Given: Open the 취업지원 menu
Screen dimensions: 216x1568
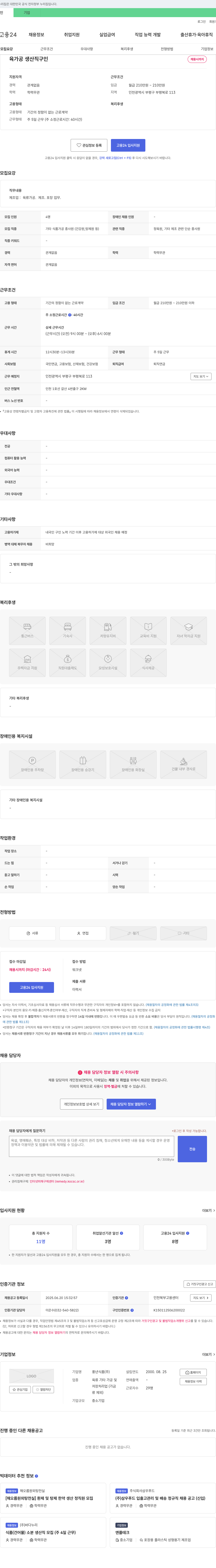Looking at the screenshot, I should click(72, 35).
